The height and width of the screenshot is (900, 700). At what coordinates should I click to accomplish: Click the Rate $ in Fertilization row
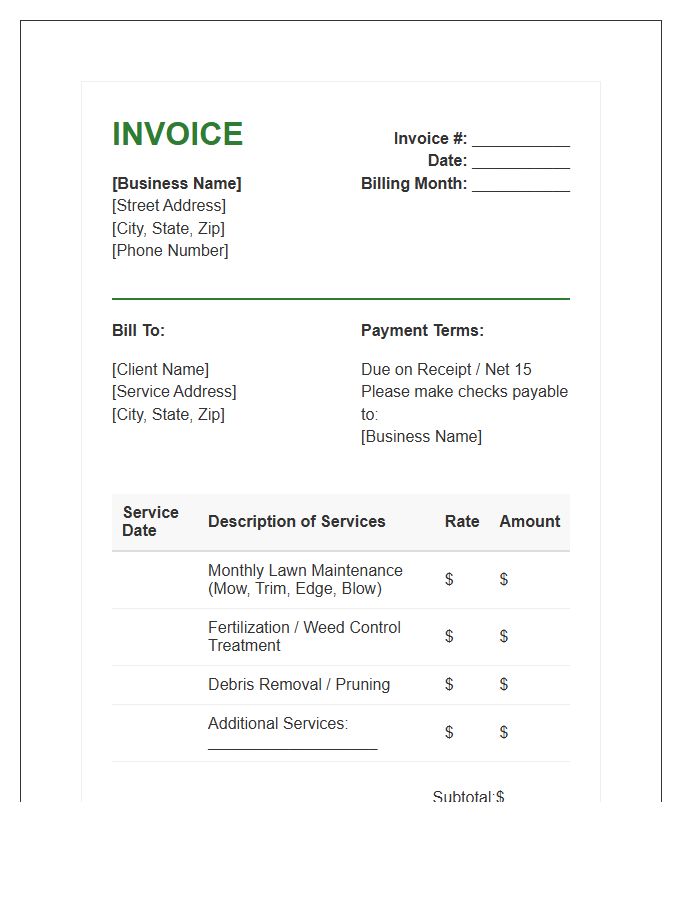point(449,636)
